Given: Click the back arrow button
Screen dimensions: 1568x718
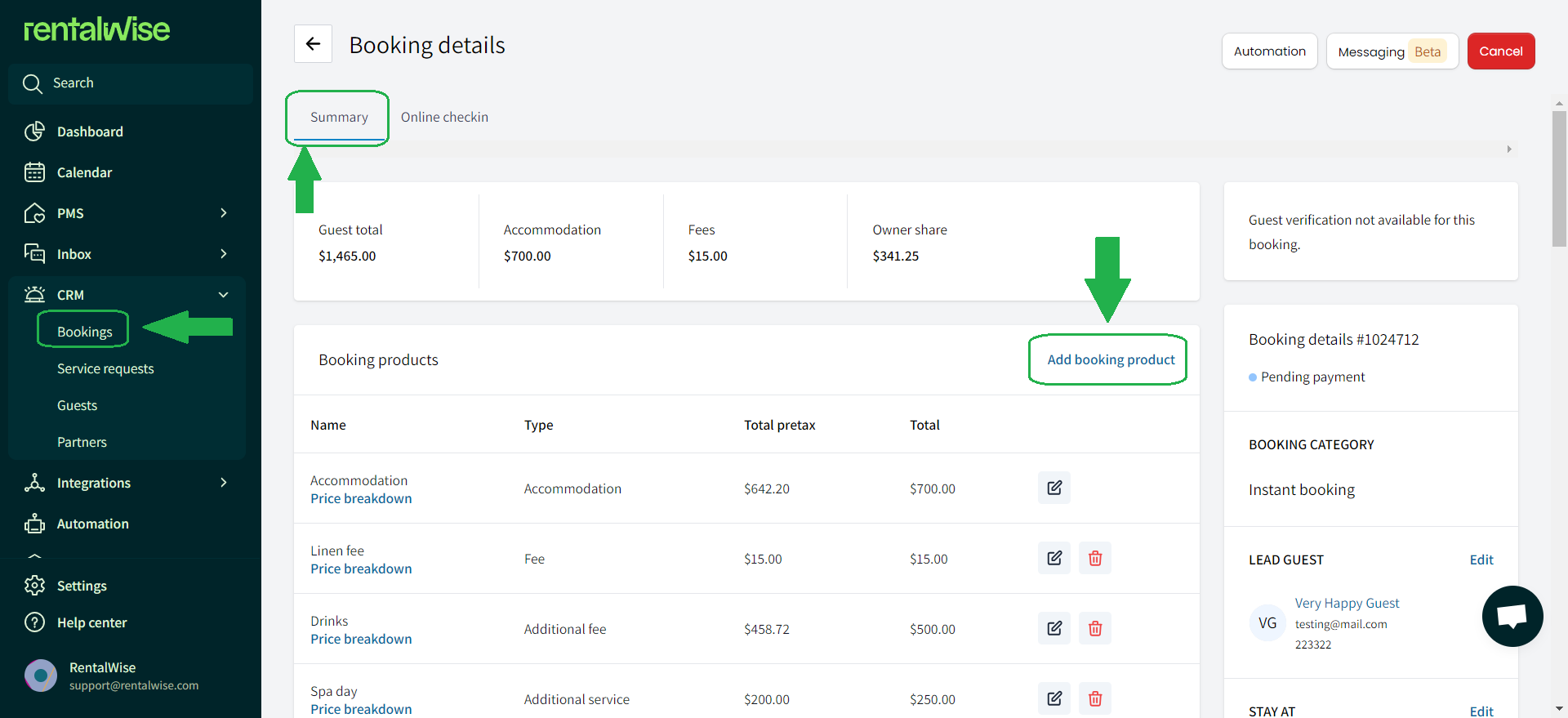Looking at the screenshot, I should 313,44.
